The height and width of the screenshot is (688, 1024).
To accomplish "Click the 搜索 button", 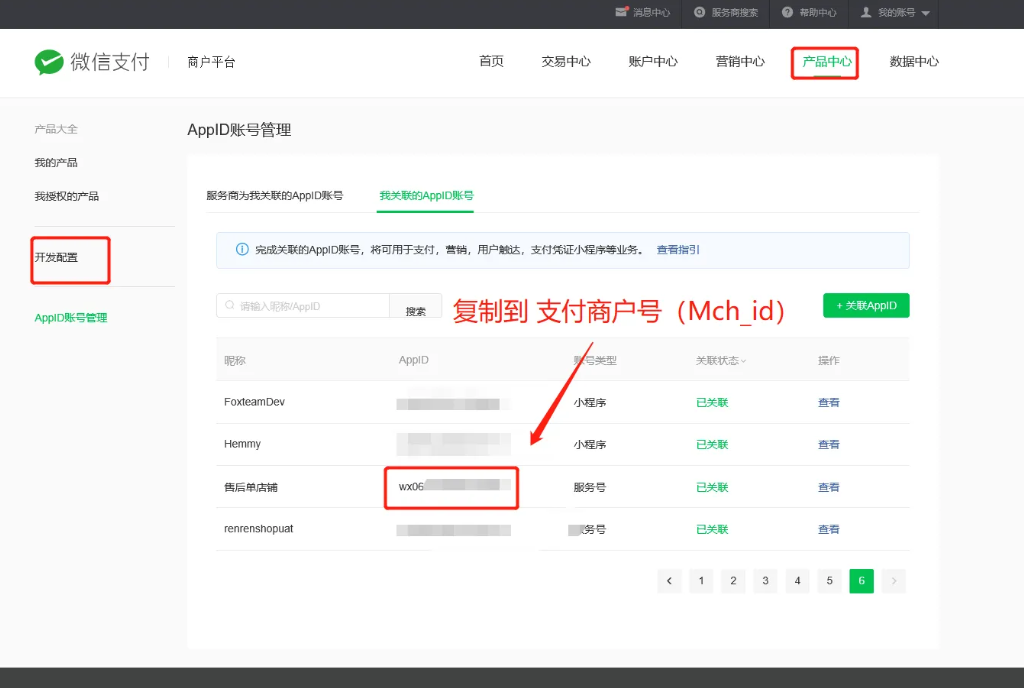I will point(415,311).
